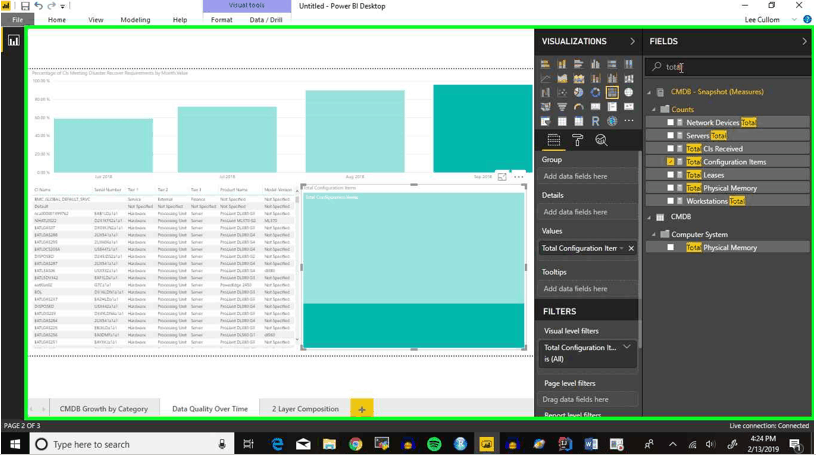Select the Stacked bar chart visualization
Viewport: 816px width, 455px height.
coord(545,64)
